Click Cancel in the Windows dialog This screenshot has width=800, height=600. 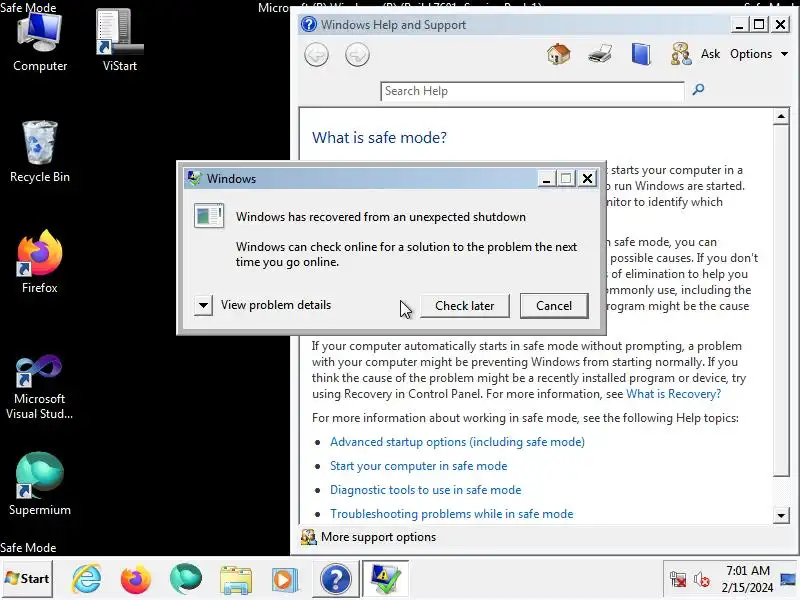tap(554, 306)
